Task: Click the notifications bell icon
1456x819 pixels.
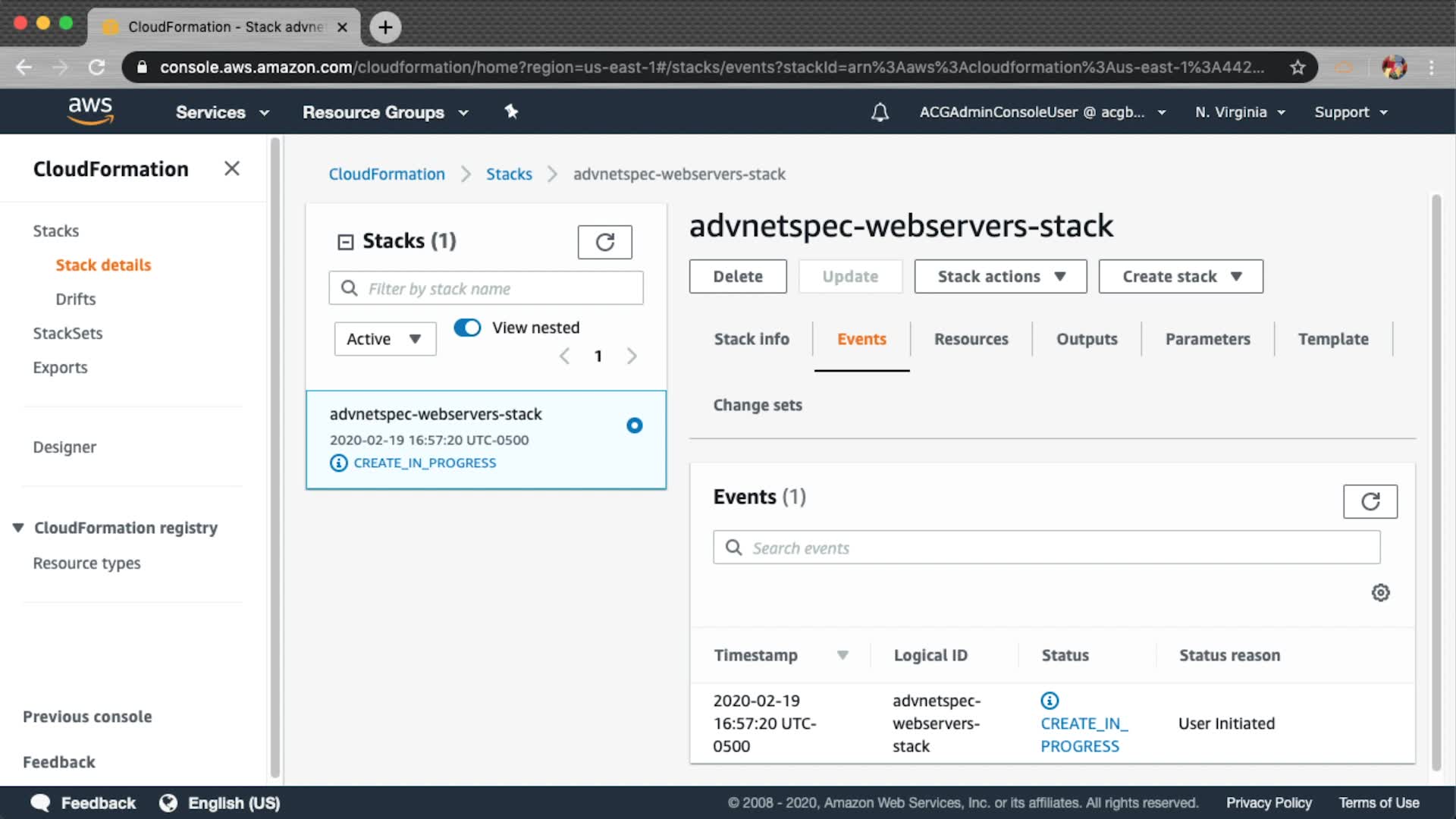Action: tap(880, 112)
